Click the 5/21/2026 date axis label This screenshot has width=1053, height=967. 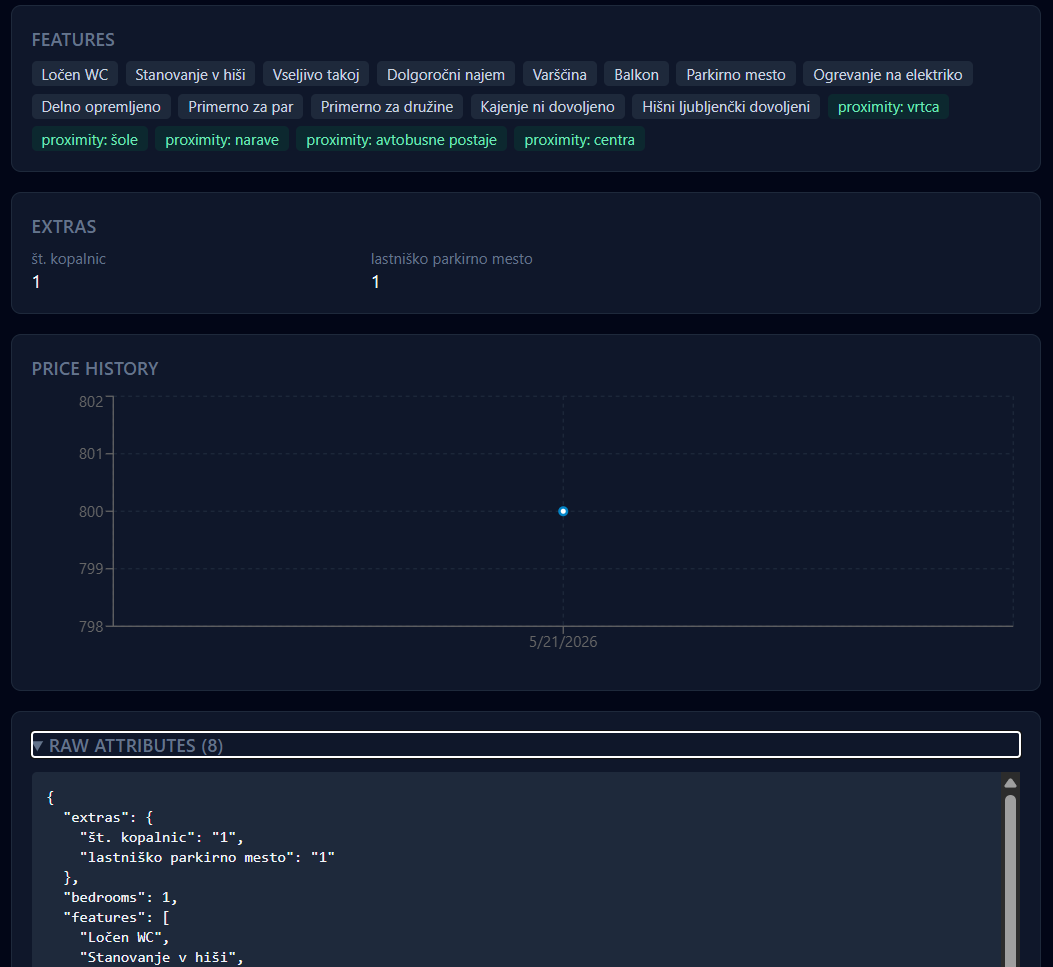click(x=563, y=641)
